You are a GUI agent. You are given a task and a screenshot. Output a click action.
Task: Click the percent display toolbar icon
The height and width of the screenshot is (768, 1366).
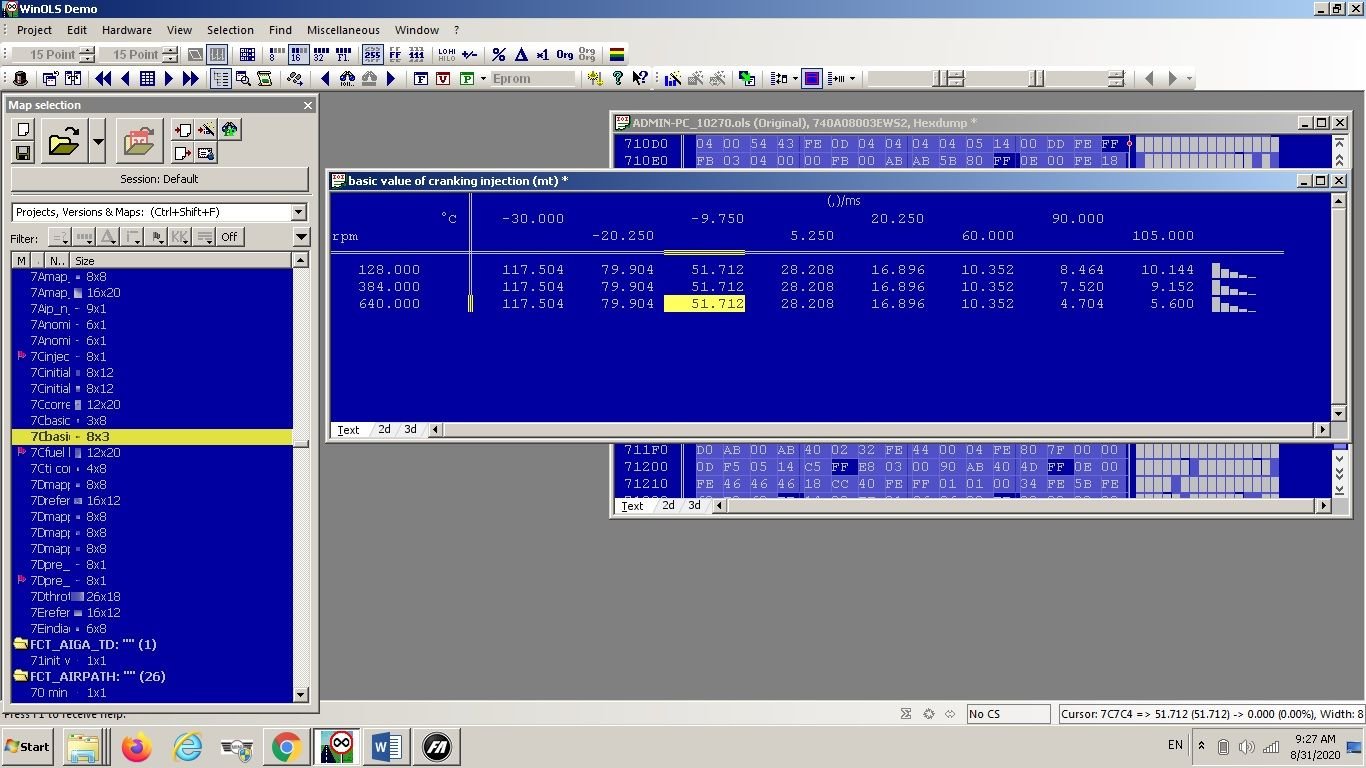(x=499, y=55)
